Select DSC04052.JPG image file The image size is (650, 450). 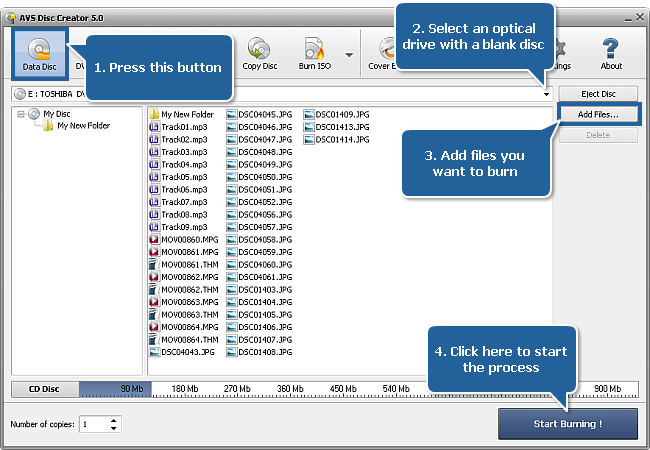pos(260,202)
